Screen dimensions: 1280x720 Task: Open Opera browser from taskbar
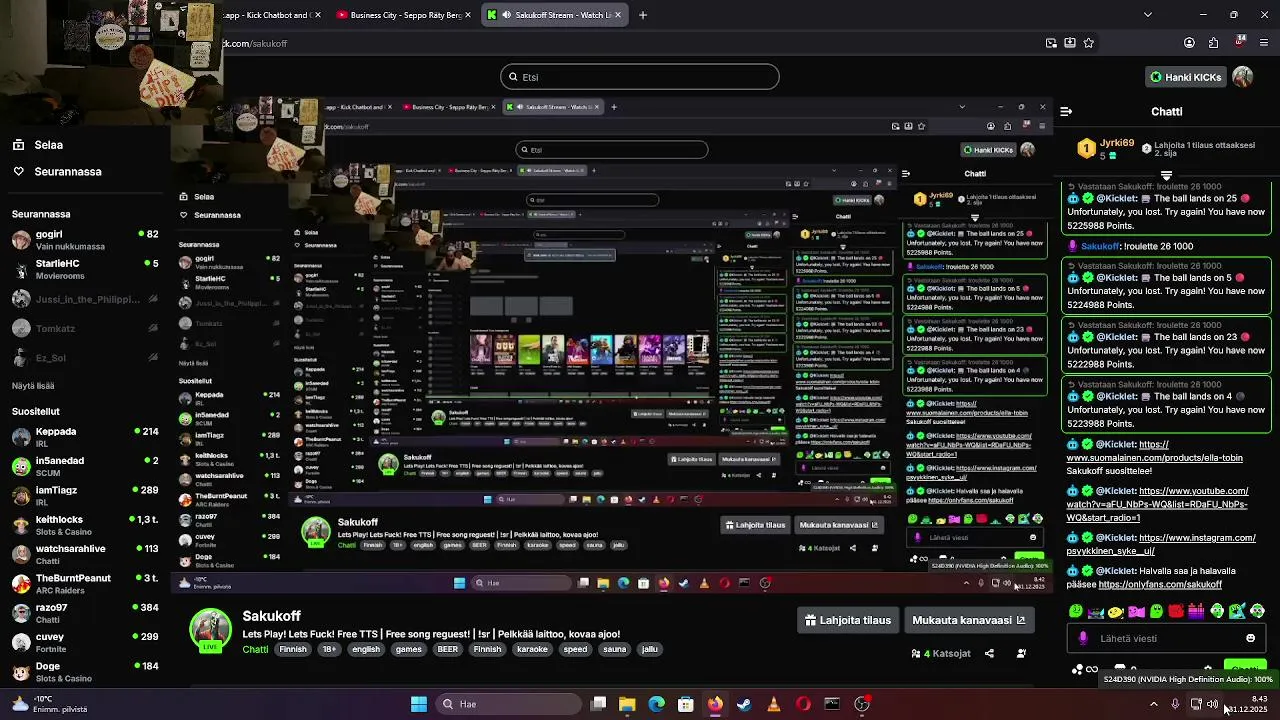pyautogui.click(x=803, y=704)
